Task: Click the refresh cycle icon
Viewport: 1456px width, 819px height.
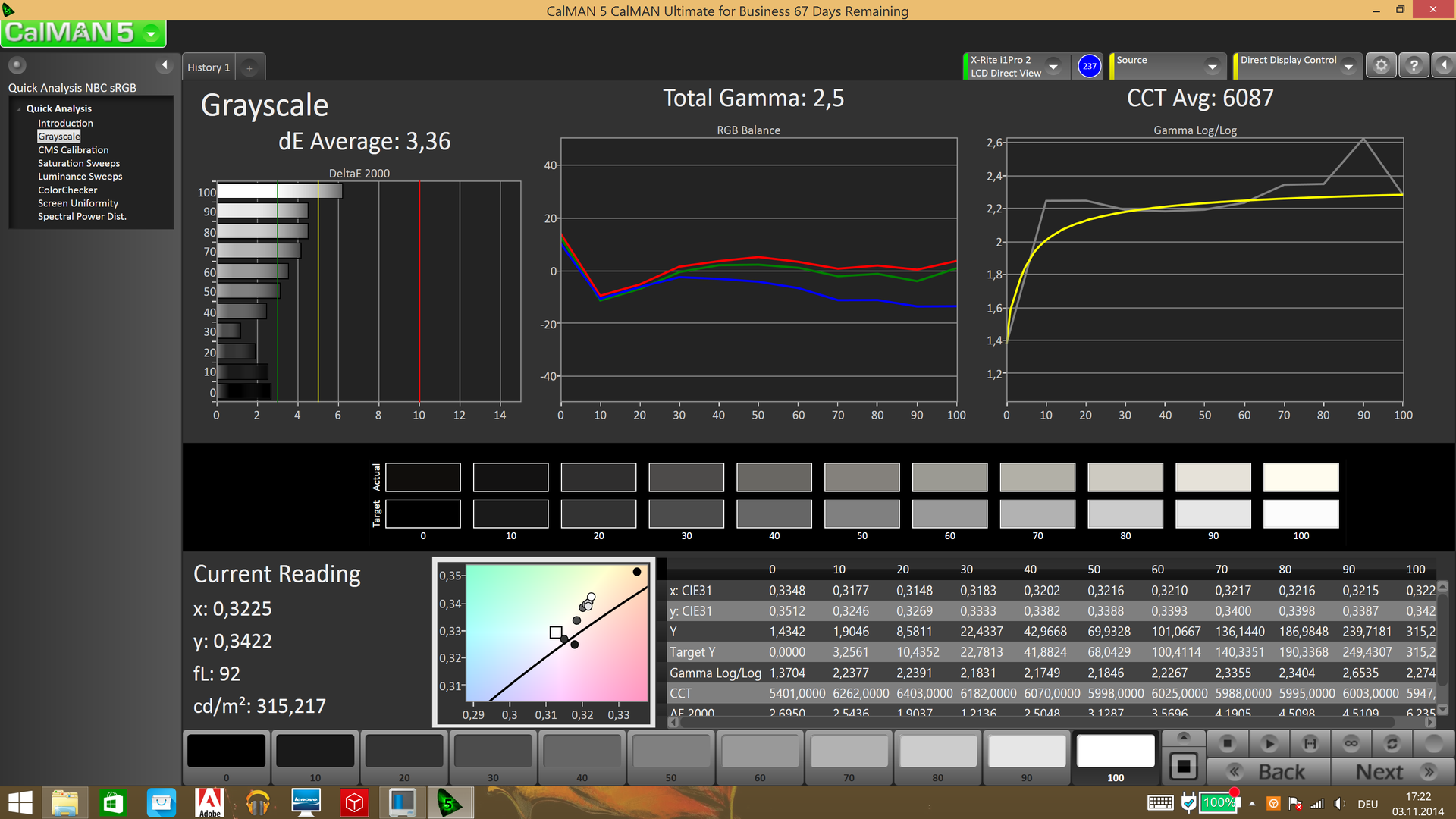Action: pos(1392,744)
